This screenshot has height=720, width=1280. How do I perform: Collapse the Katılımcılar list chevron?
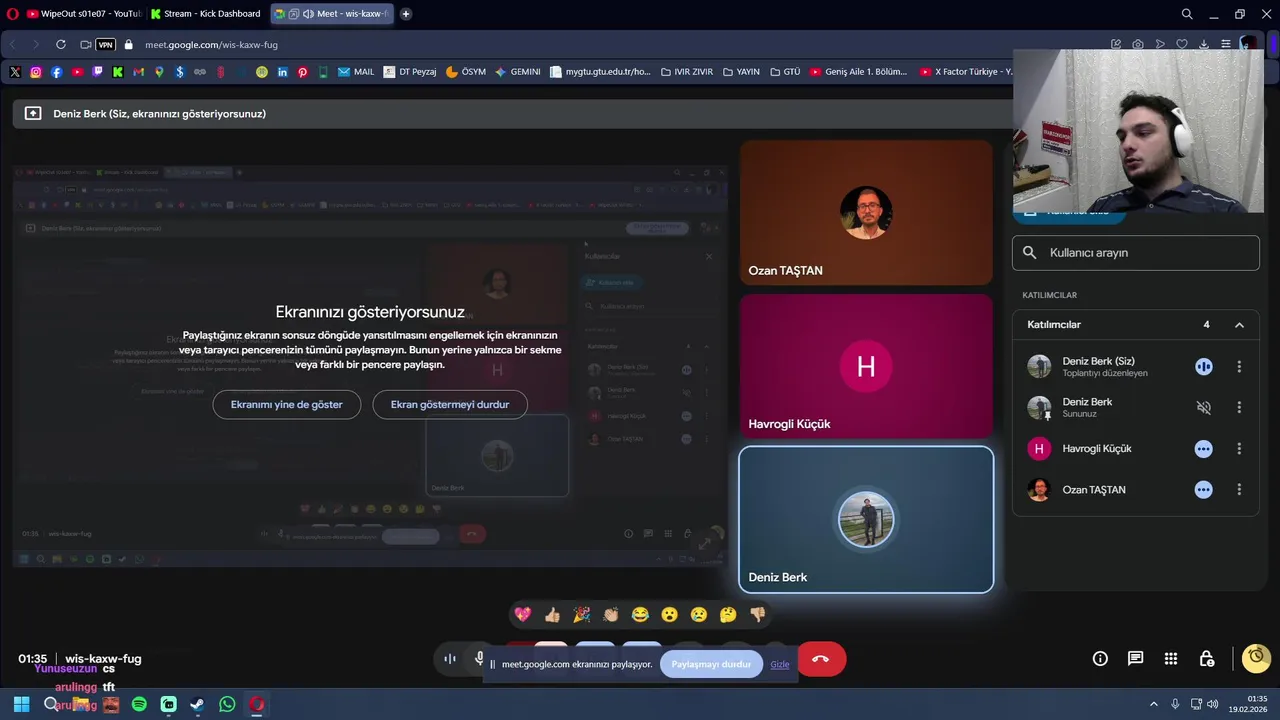1239,325
